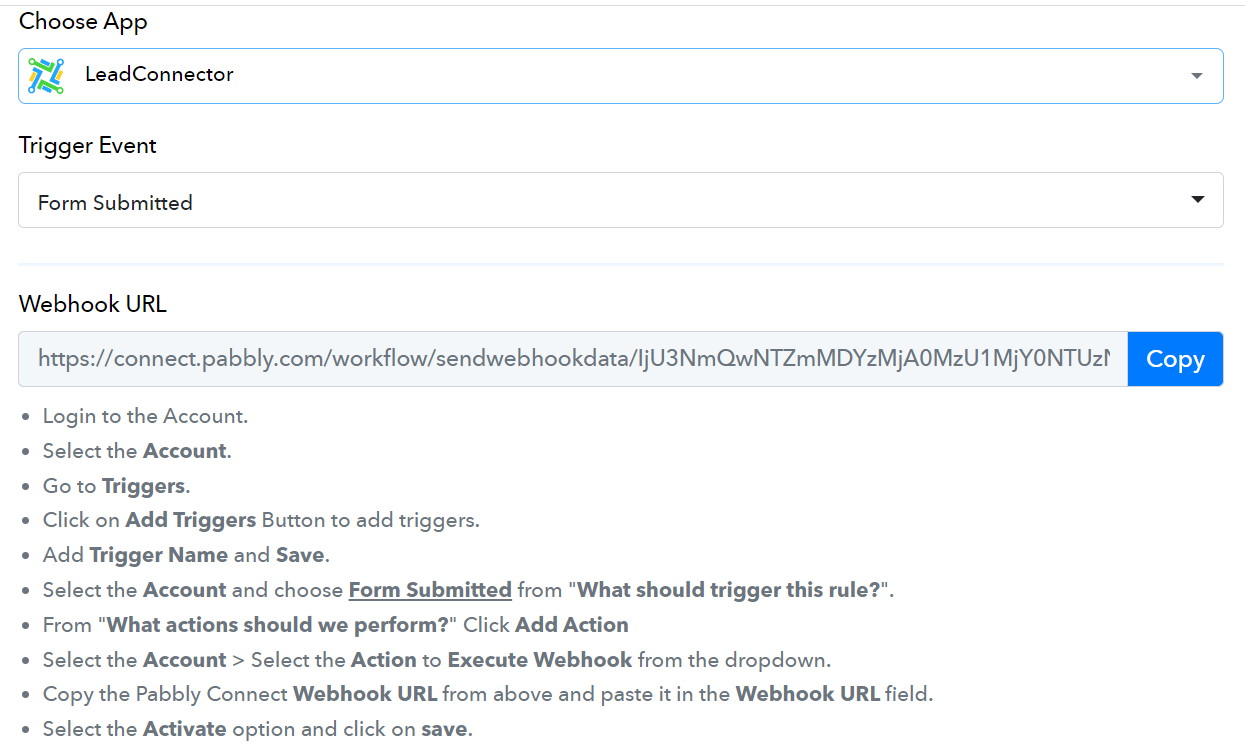Click 'Add Trigger Name and Save' line
The width and height of the screenshot is (1245, 743).
coord(186,555)
